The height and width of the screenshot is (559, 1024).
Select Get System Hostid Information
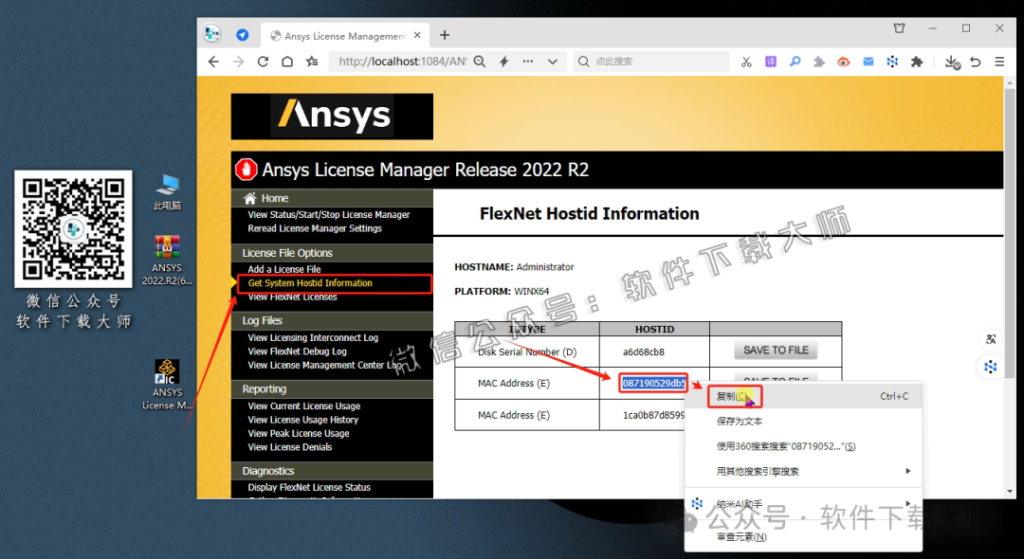coord(310,283)
